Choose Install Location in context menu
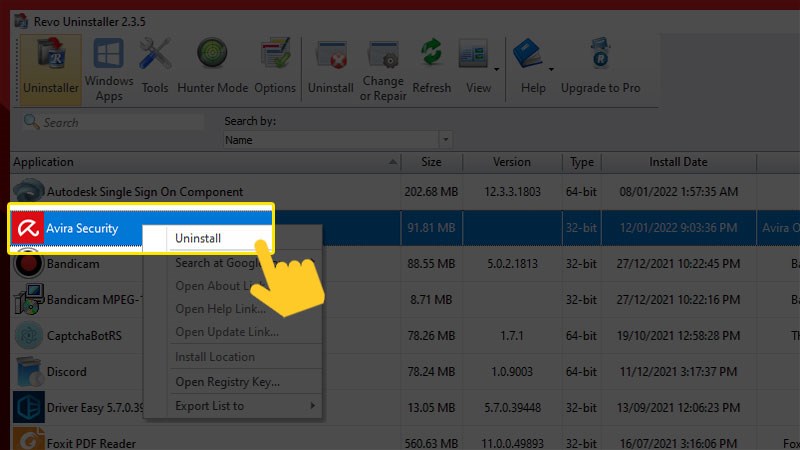The height and width of the screenshot is (450, 800). (x=215, y=357)
